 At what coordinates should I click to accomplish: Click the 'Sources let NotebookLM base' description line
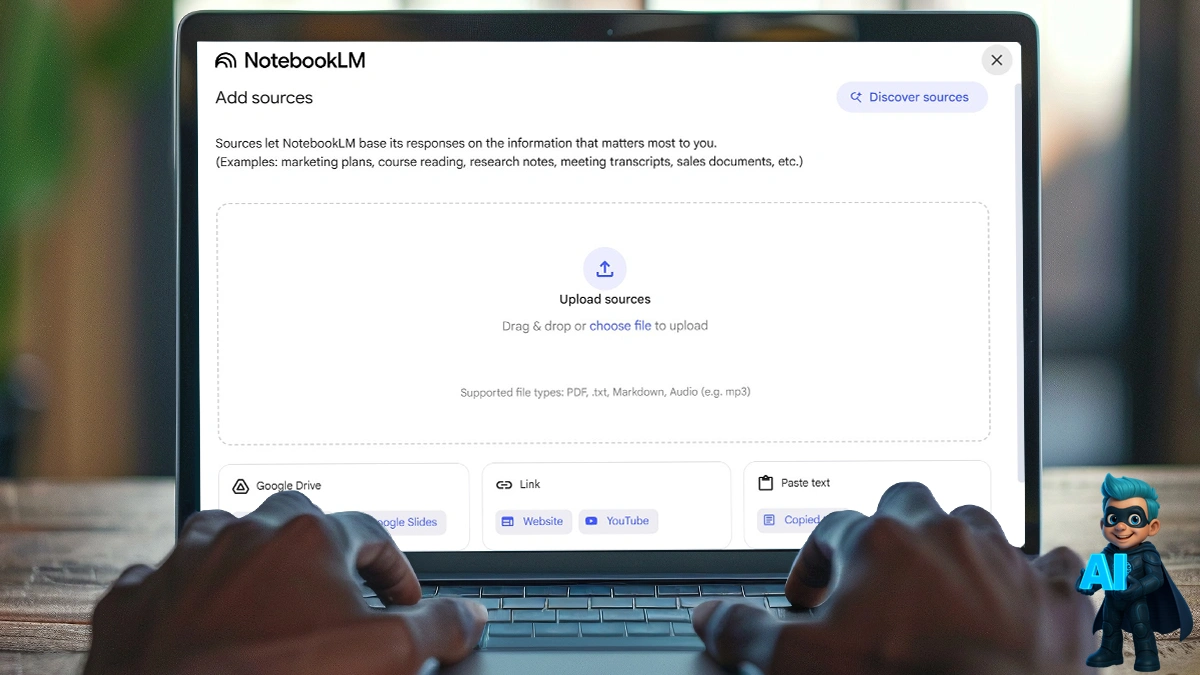pos(466,143)
